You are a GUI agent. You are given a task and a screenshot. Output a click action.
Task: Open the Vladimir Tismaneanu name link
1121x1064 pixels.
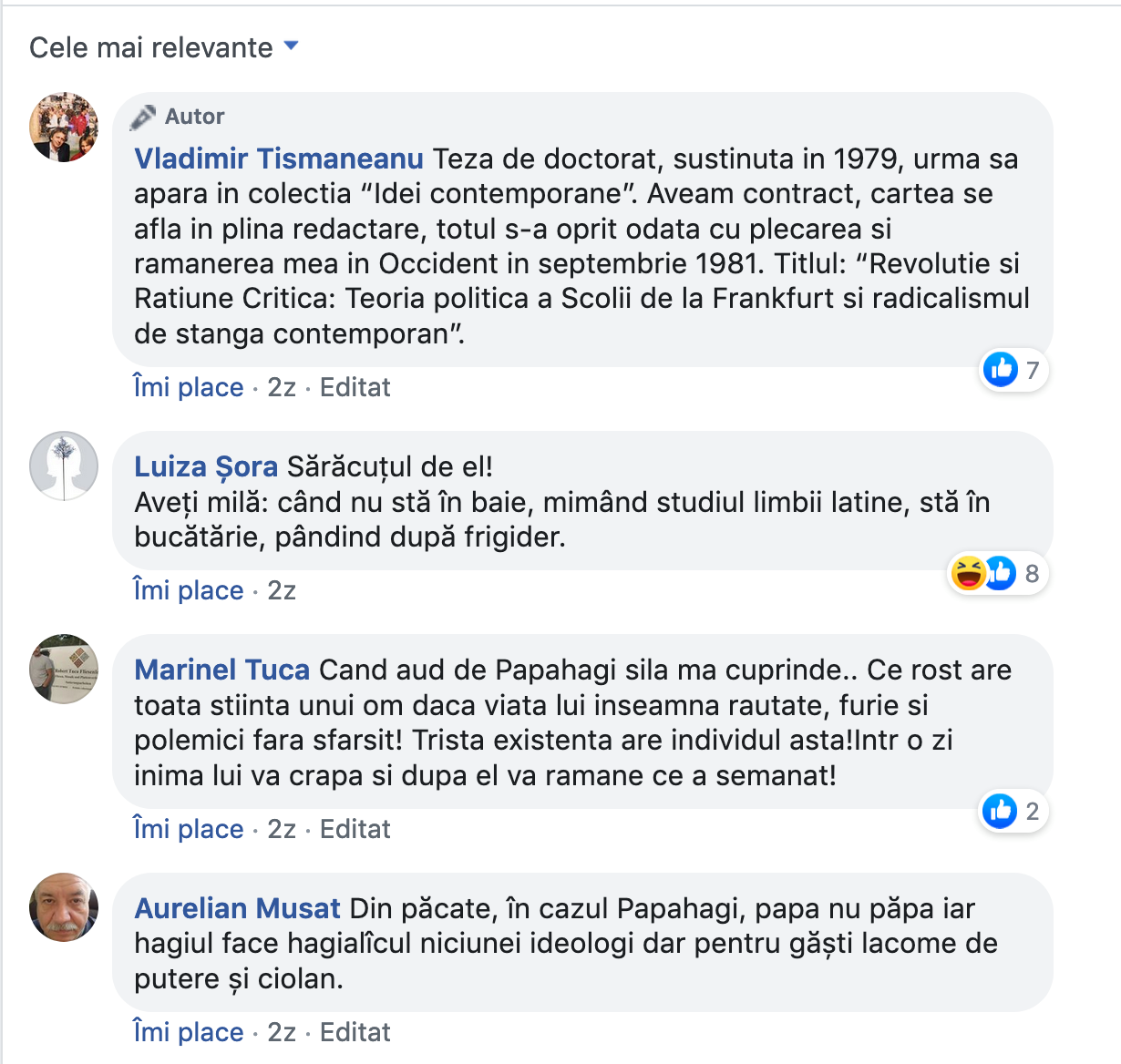[279, 159]
